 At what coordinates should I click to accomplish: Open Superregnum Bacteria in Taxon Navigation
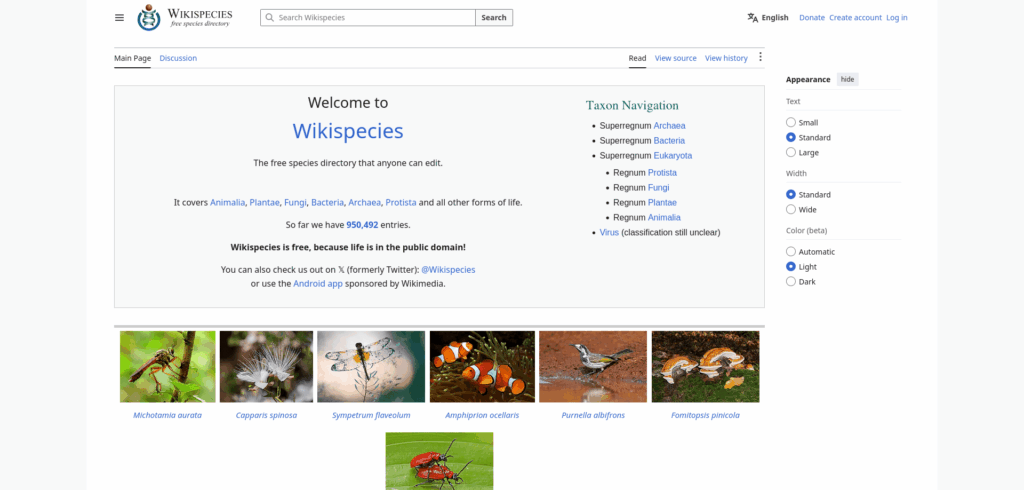pos(669,140)
